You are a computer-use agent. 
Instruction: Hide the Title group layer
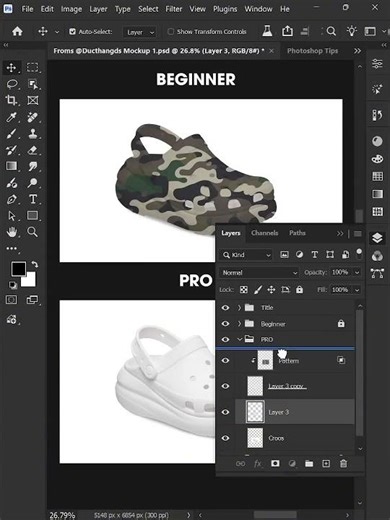[225, 308]
